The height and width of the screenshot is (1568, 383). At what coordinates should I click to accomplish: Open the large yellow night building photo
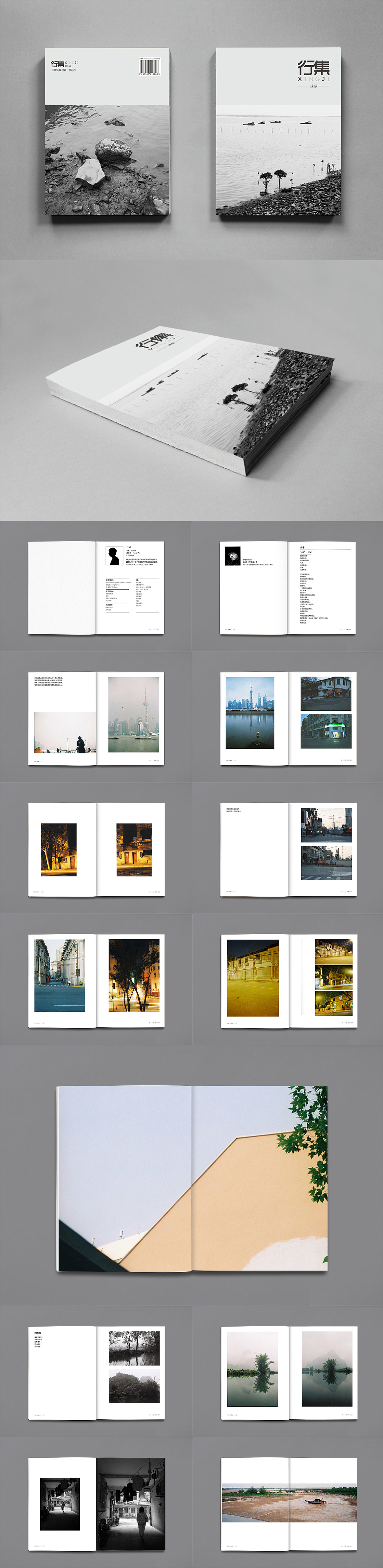pyautogui.click(x=253, y=978)
